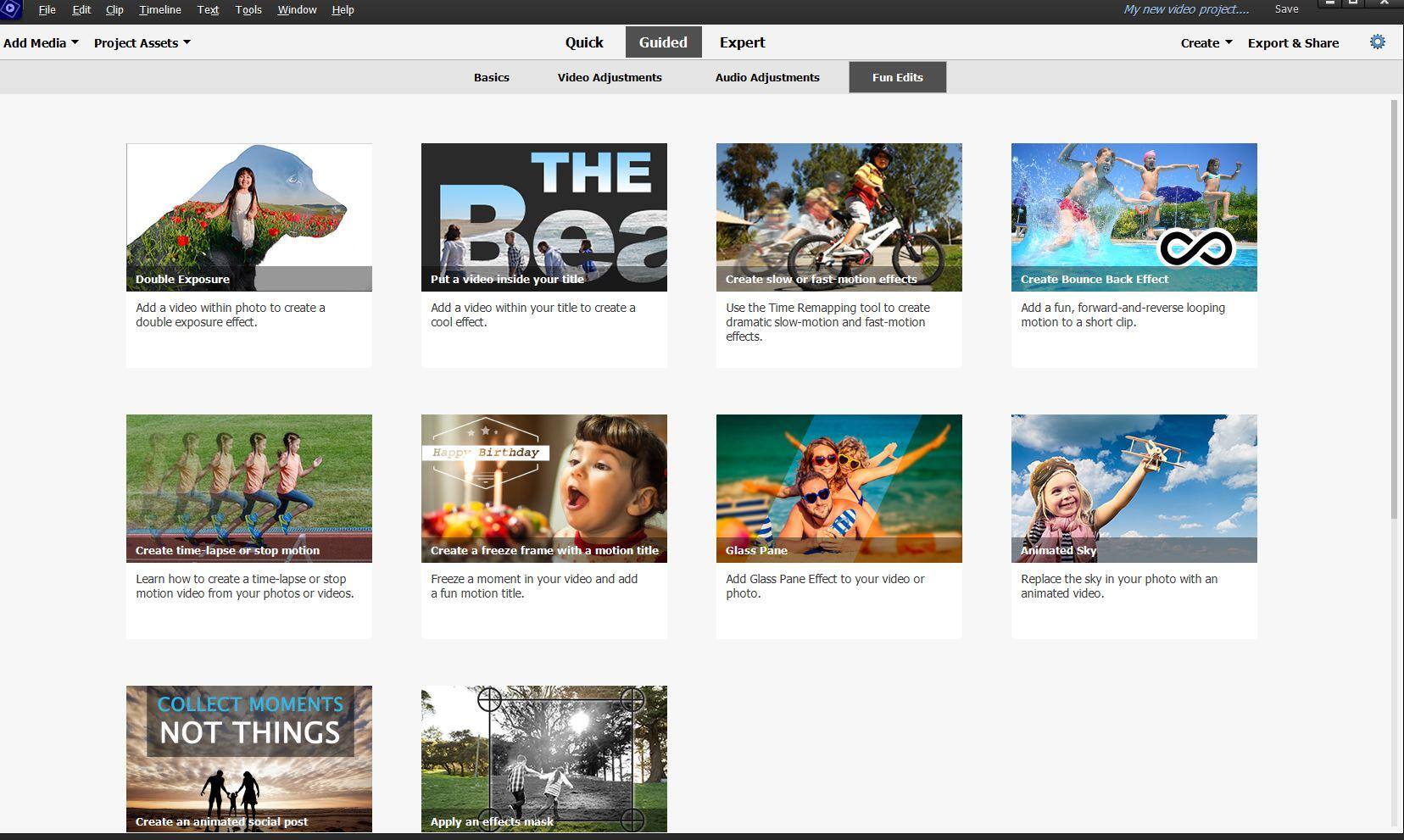Image resolution: width=1404 pixels, height=840 pixels.
Task: Switch to Expert editing mode
Action: (x=742, y=42)
